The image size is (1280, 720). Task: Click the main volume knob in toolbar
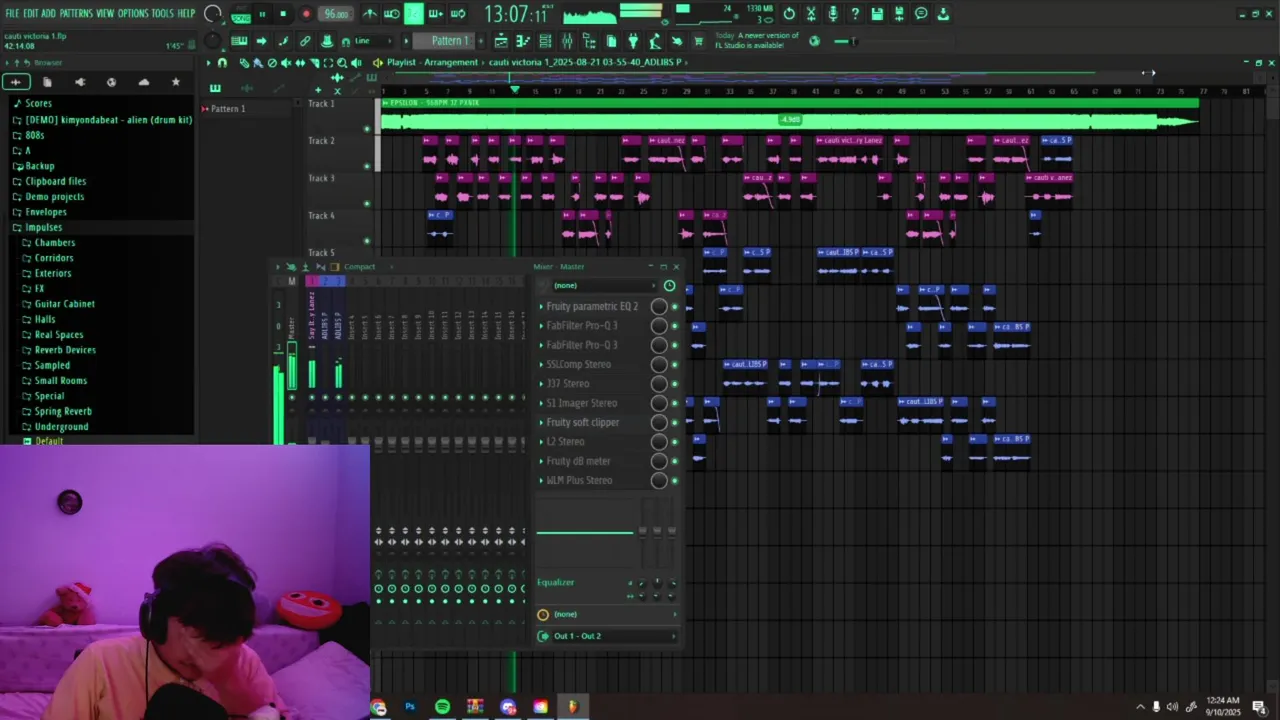coord(213,14)
